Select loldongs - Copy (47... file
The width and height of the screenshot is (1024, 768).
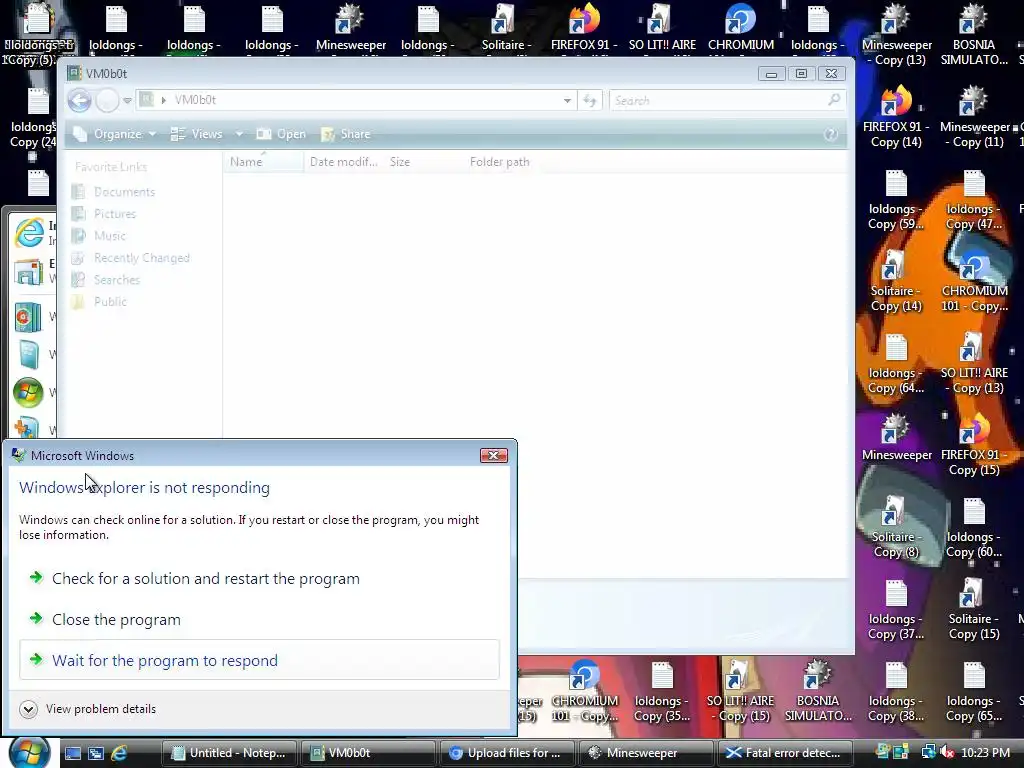pyautogui.click(x=974, y=200)
